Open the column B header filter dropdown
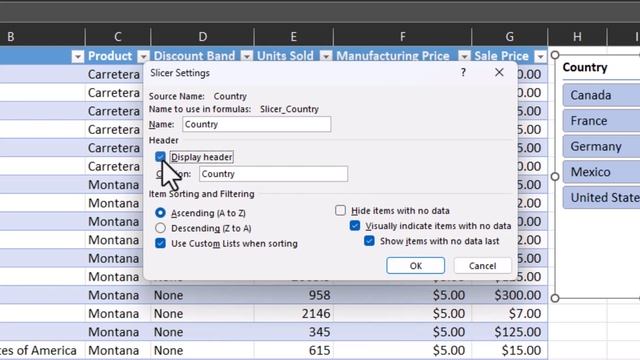 [78, 56]
